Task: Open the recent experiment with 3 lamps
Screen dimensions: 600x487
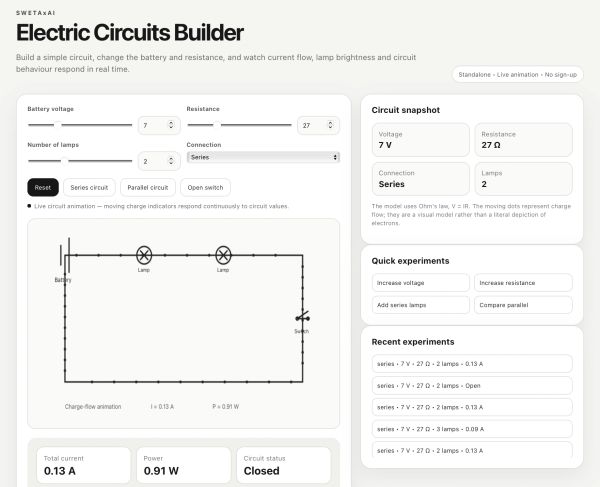Action: click(x=472, y=429)
